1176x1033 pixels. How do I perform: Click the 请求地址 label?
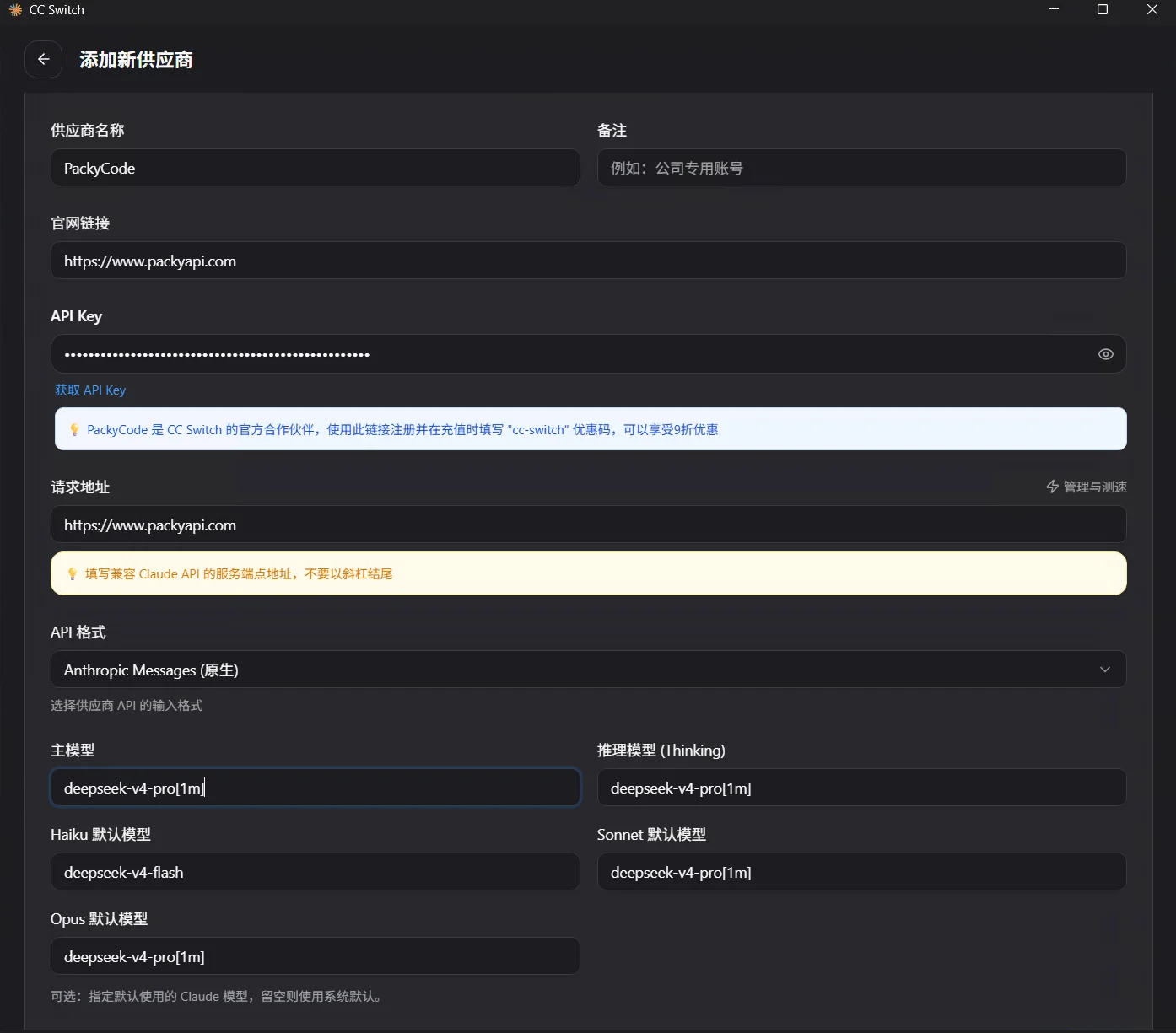(80, 487)
